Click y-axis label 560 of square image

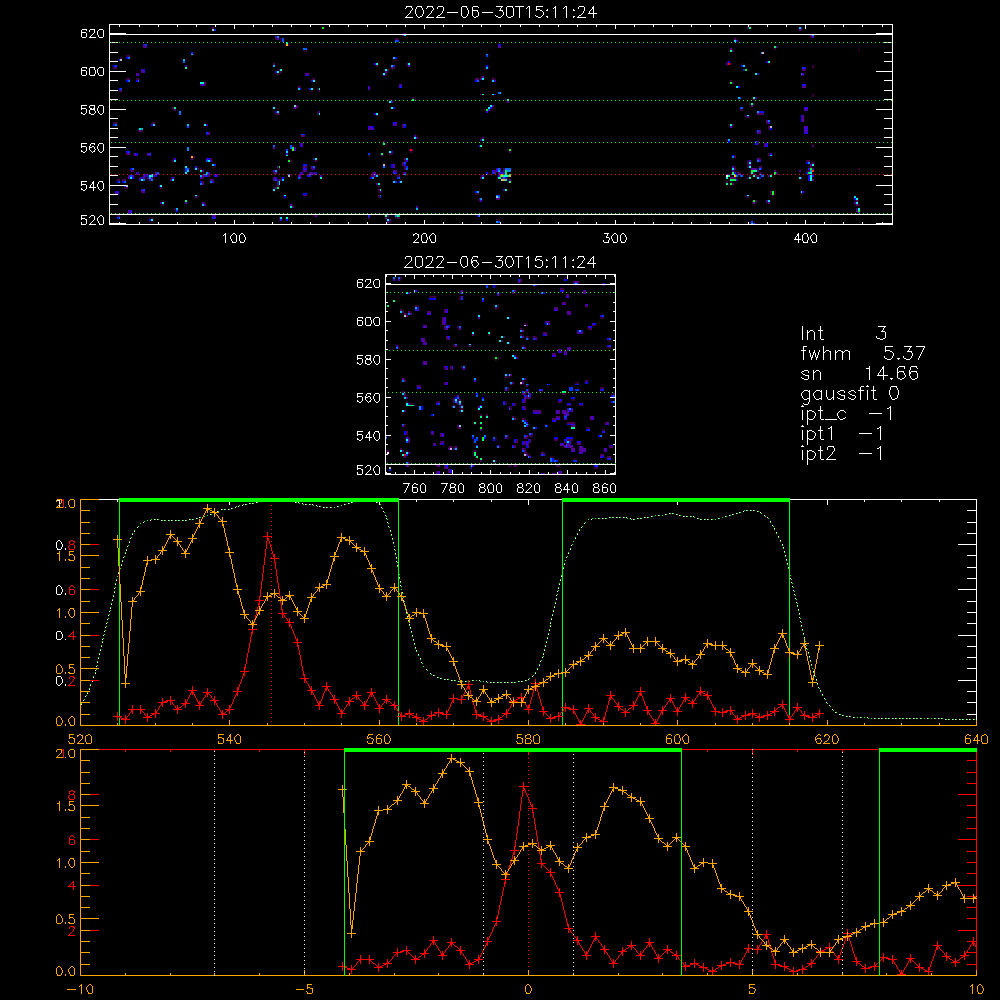[368, 398]
